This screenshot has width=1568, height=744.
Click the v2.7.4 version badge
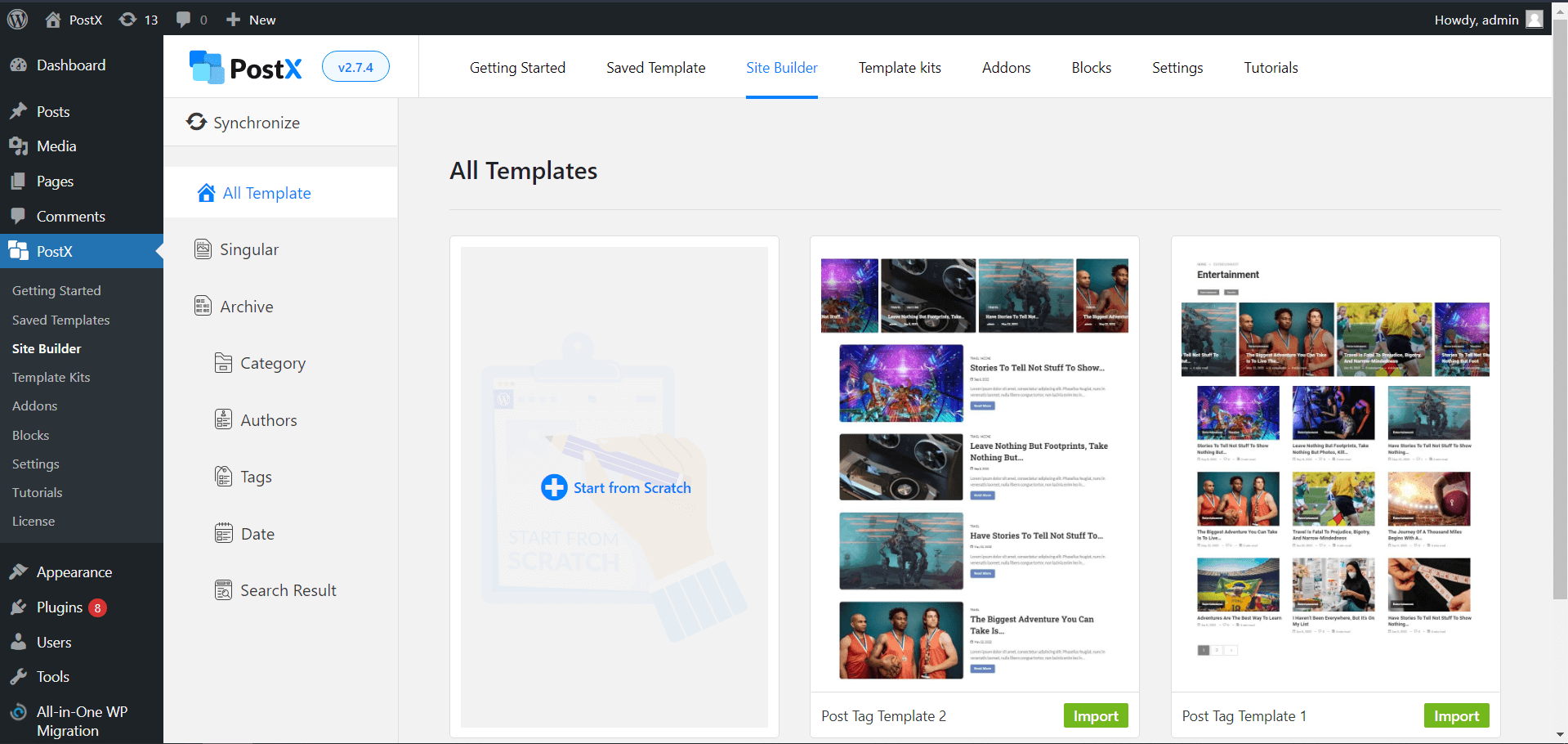(355, 67)
